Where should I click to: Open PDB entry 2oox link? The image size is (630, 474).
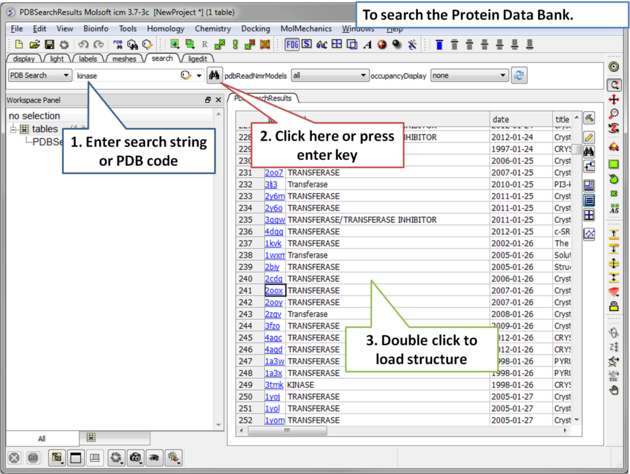(273, 290)
